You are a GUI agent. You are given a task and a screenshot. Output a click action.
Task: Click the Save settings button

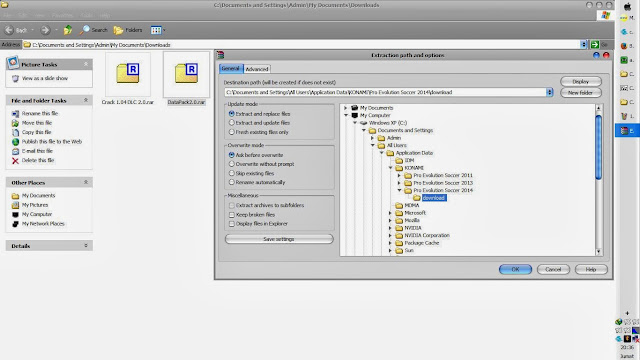coord(279,239)
